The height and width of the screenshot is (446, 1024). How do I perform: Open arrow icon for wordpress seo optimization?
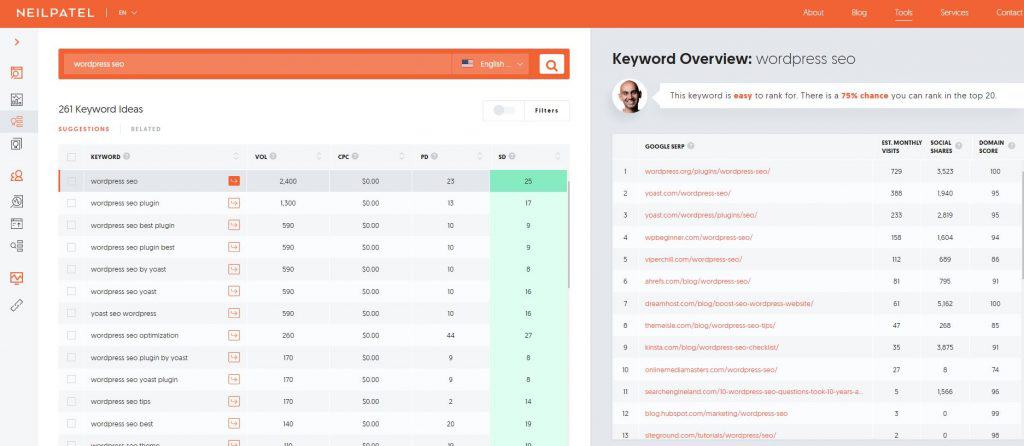234,335
